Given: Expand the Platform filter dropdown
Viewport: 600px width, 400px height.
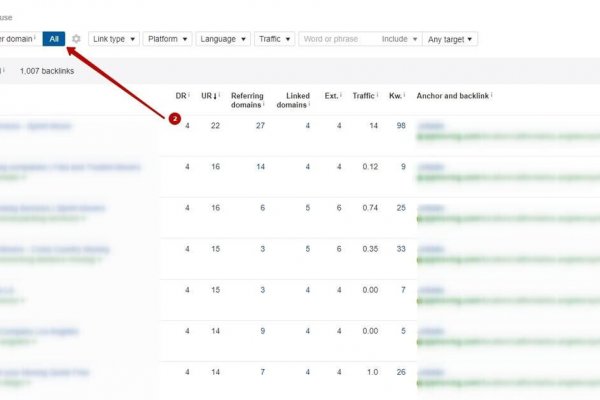Looking at the screenshot, I should click(167, 39).
